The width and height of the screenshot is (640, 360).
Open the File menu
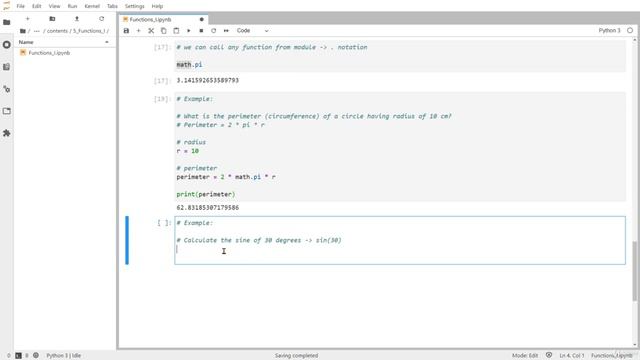20,6
